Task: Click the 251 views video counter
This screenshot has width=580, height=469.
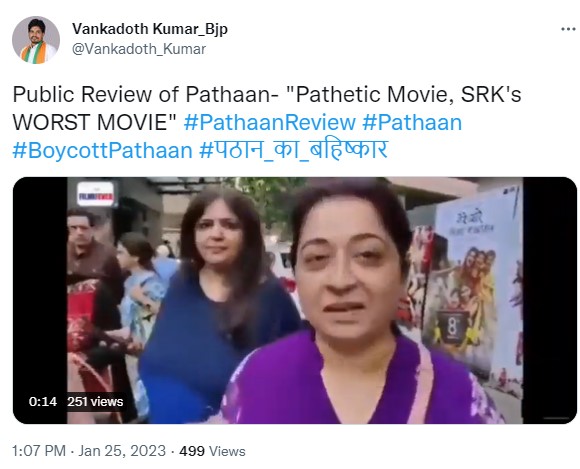Action: 95,402
